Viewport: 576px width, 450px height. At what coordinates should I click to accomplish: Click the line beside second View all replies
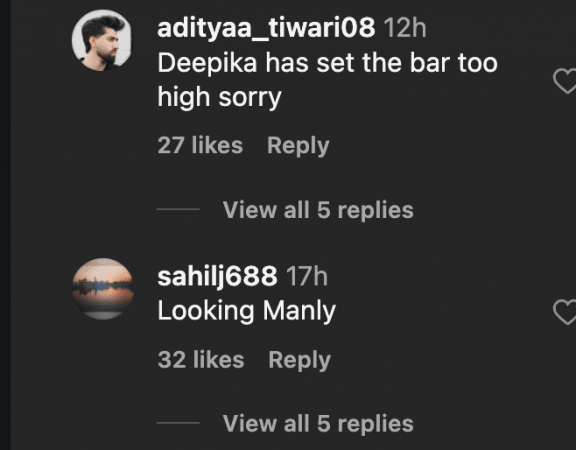point(178,423)
